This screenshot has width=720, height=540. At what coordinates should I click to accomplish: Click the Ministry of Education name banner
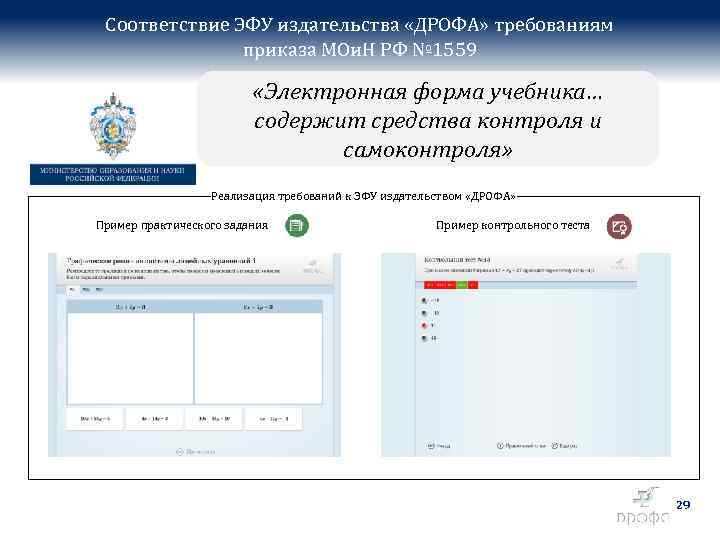click(113, 174)
